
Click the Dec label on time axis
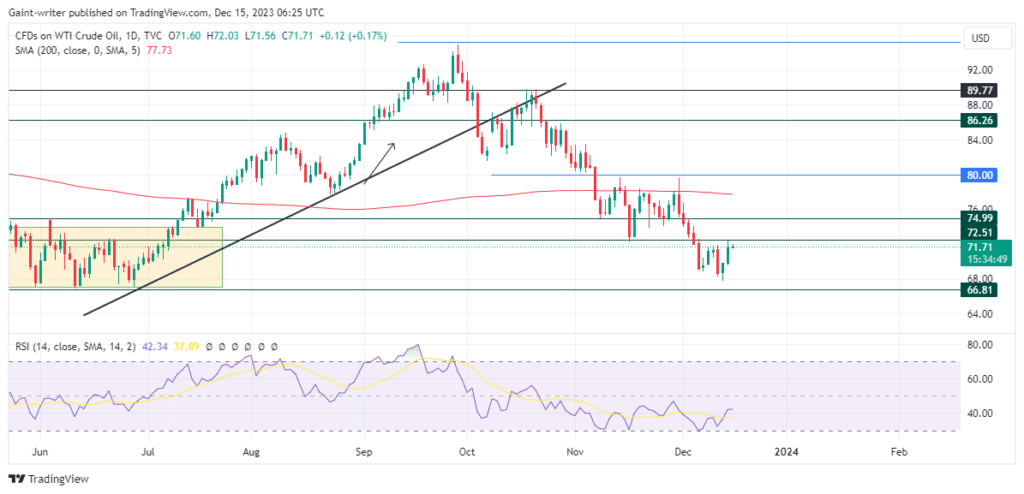pyautogui.click(x=683, y=452)
